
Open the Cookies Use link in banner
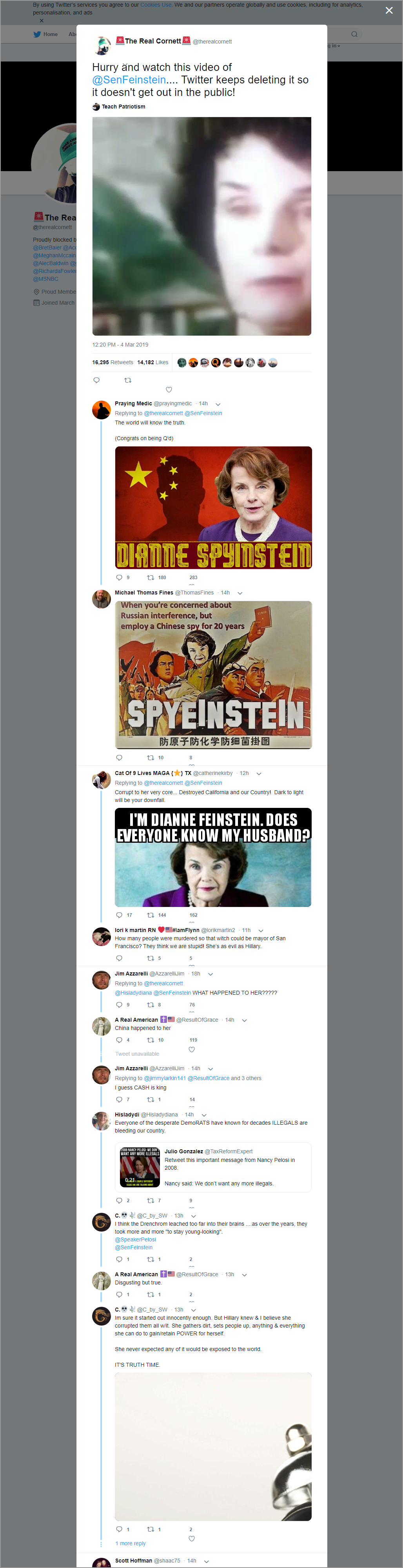coord(156,5)
